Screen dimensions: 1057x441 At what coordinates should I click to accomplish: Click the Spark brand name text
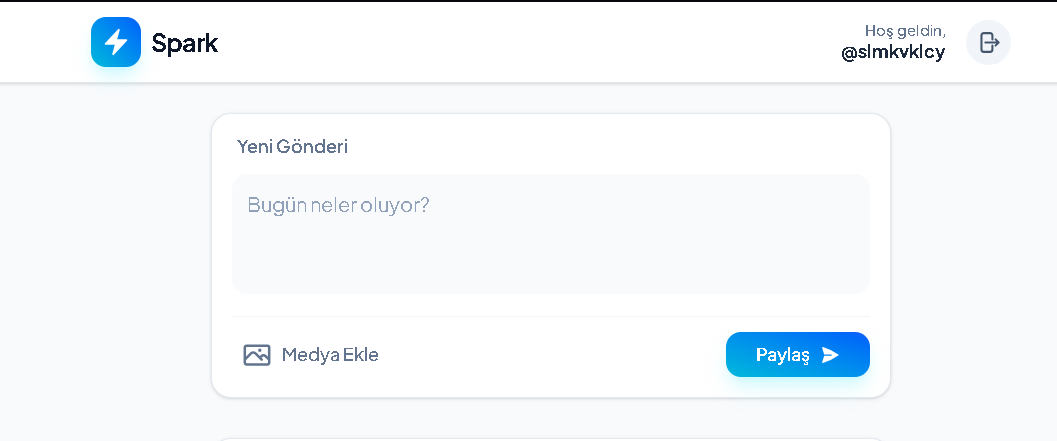[x=185, y=43]
